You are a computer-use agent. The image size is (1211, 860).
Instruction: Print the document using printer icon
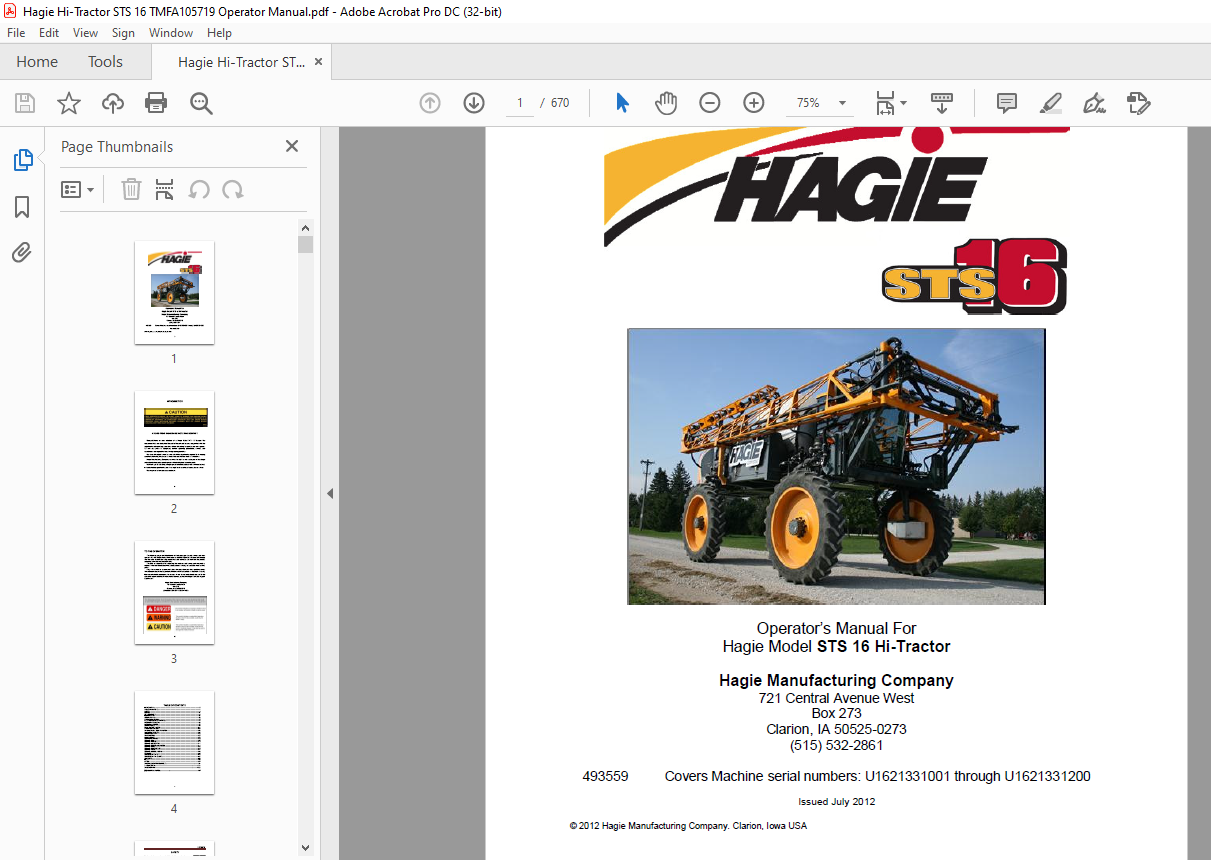pos(156,103)
